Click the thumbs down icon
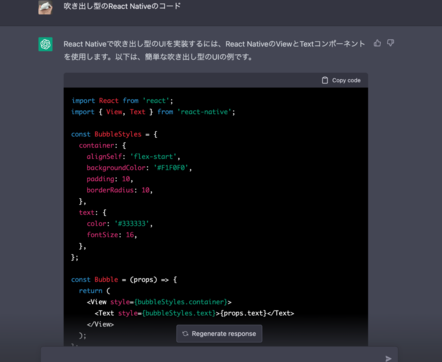 (x=390, y=43)
